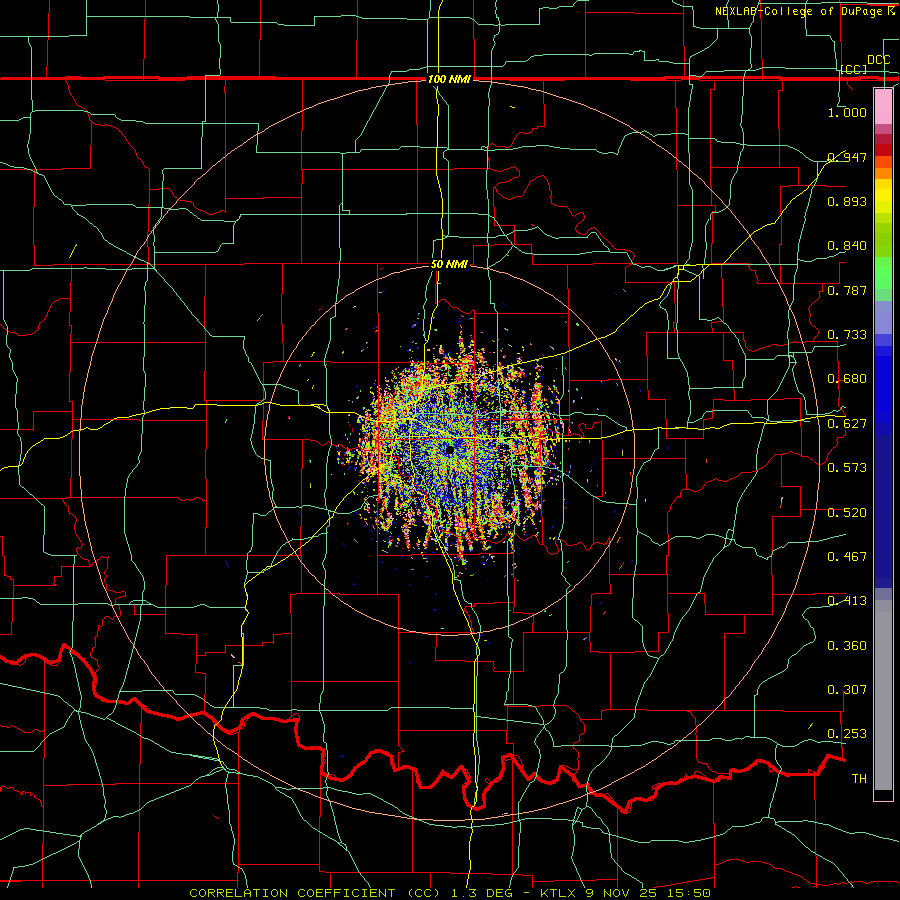Click the 0.520 scale value

pyautogui.click(x=847, y=513)
